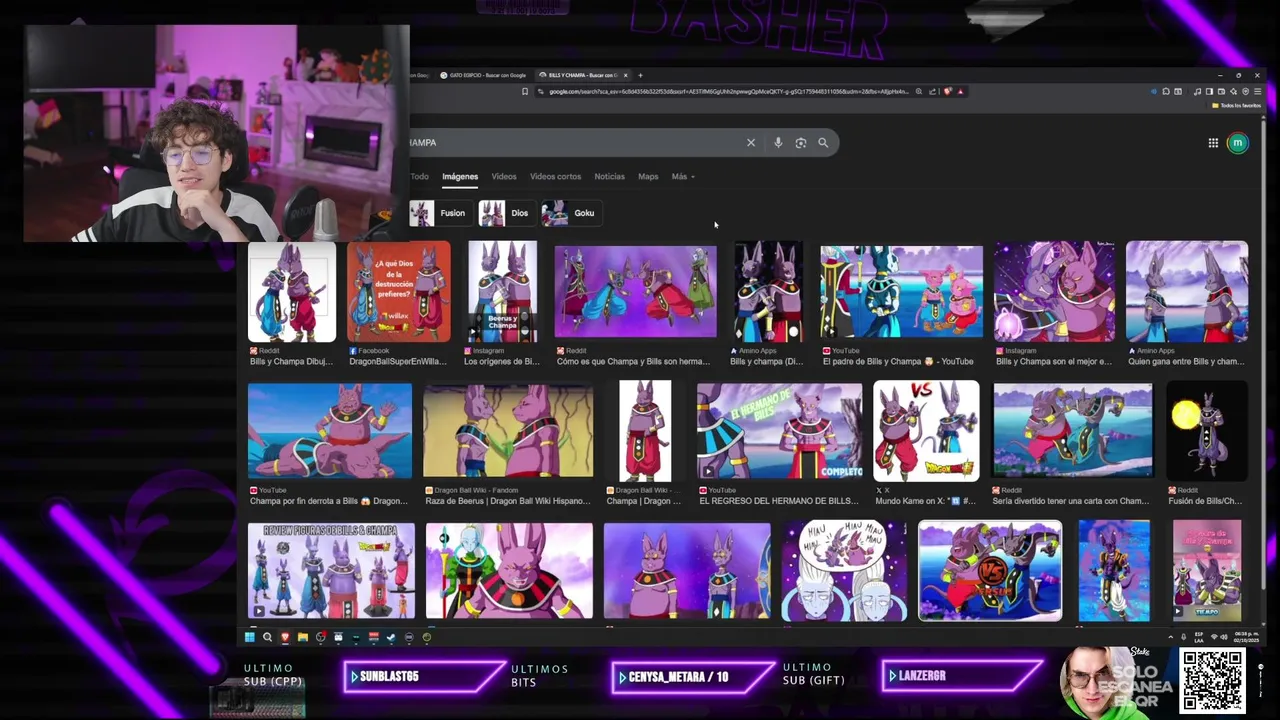This screenshot has height=720, width=1280.
Task: Open the Todos los favoritos bookmarks folder
Action: point(1236,105)
